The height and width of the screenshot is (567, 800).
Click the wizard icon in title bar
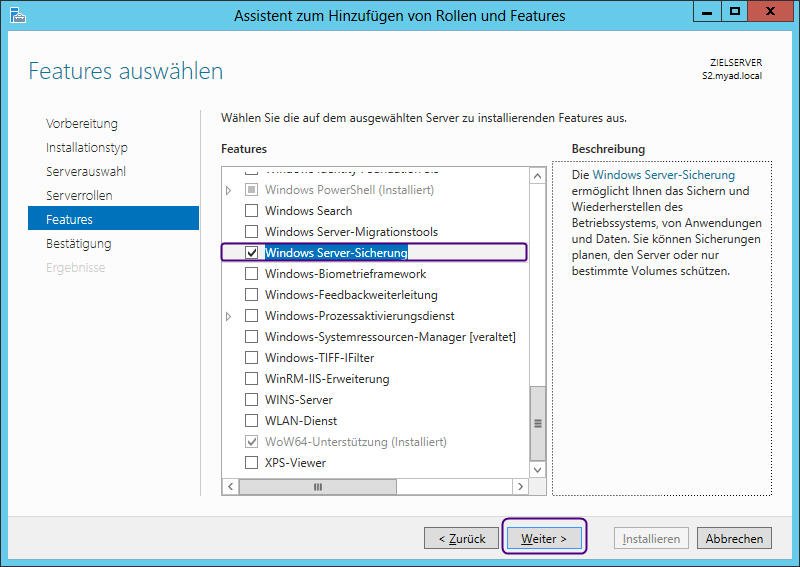(x=17, y=15)
